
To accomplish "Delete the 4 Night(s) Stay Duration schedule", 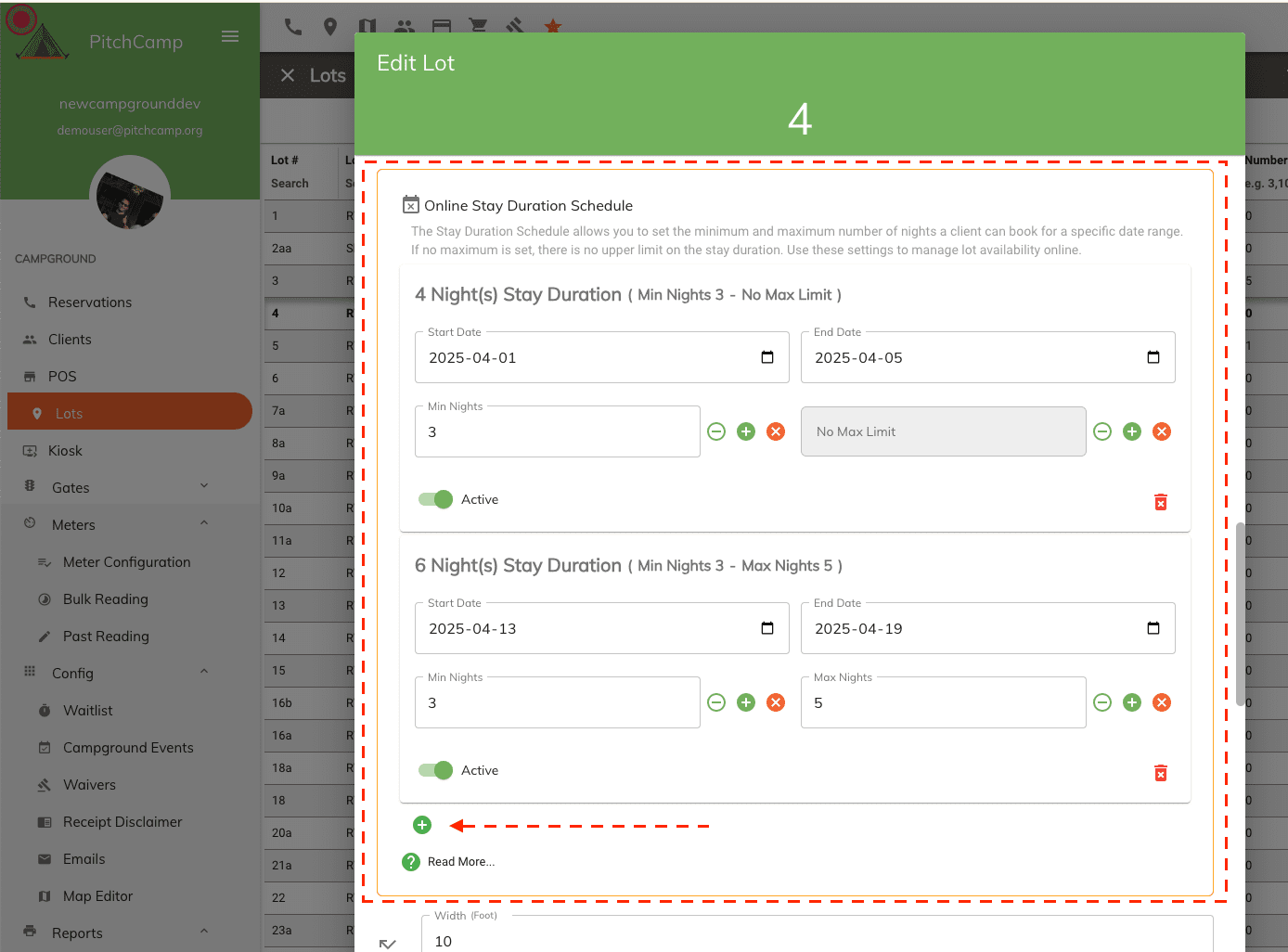I will tap(1161, 502).
